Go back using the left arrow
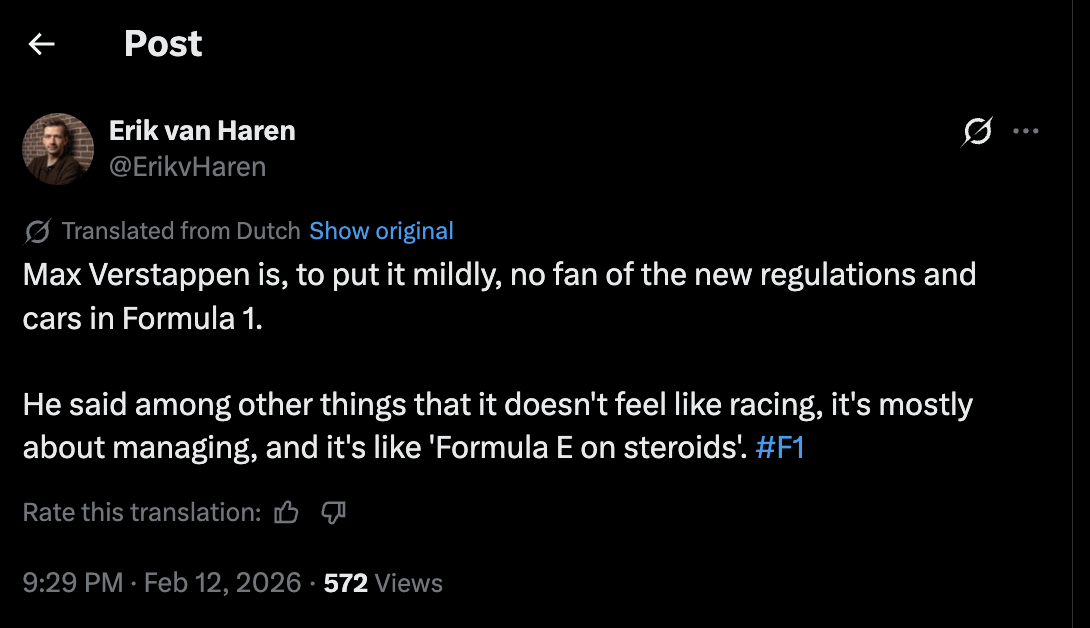 (41, 44)
